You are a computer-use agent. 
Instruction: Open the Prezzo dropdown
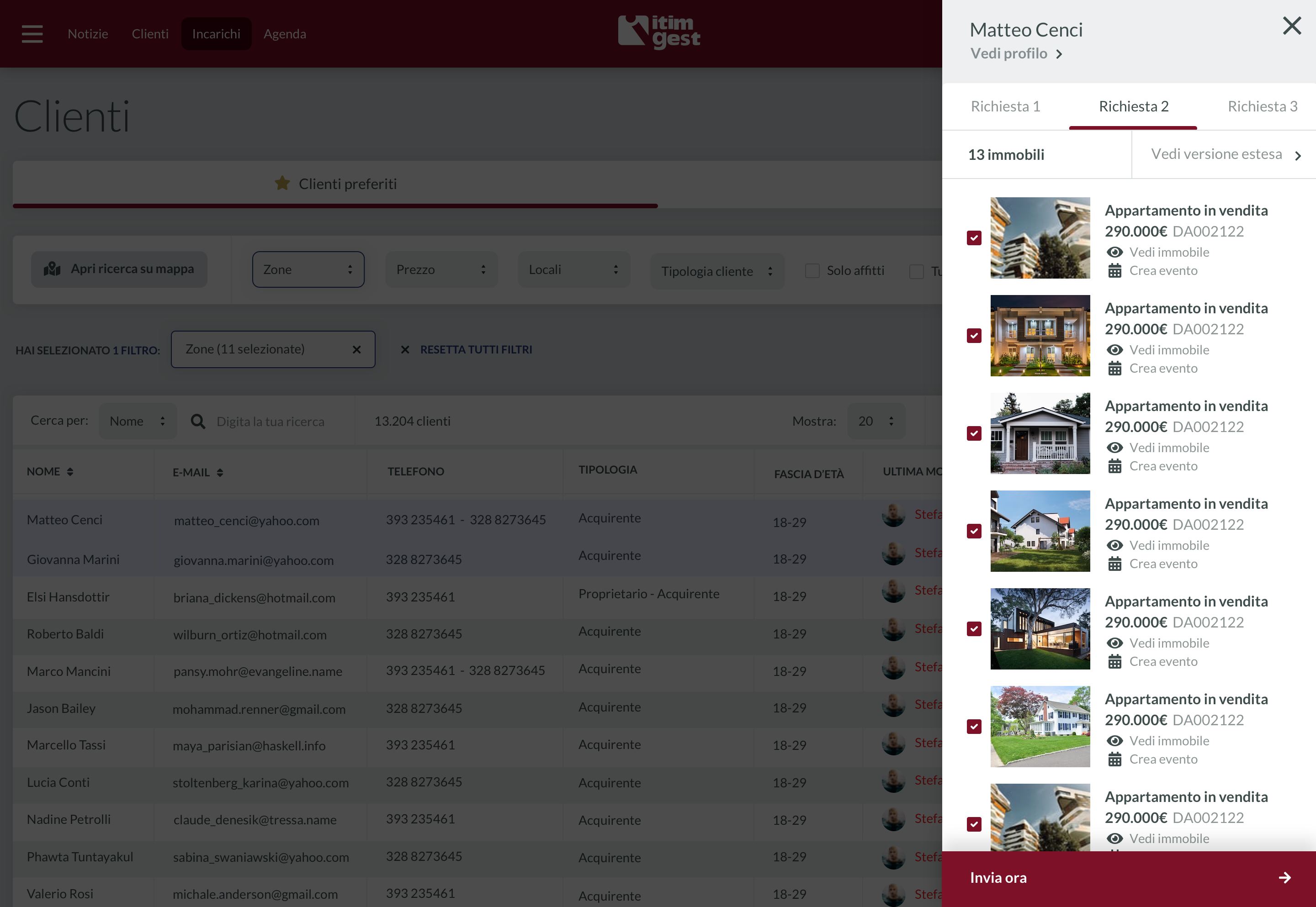click(x=441, y=269)
